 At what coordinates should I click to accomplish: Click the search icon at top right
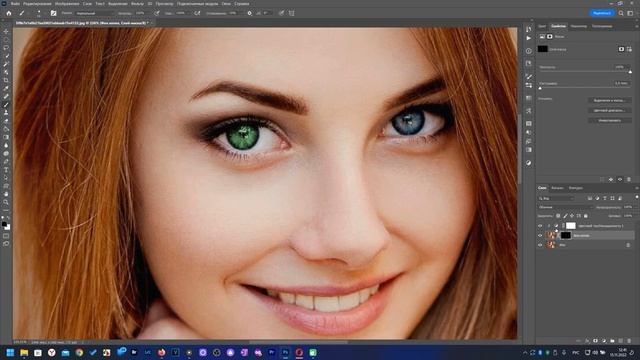[x=621, y=13]
